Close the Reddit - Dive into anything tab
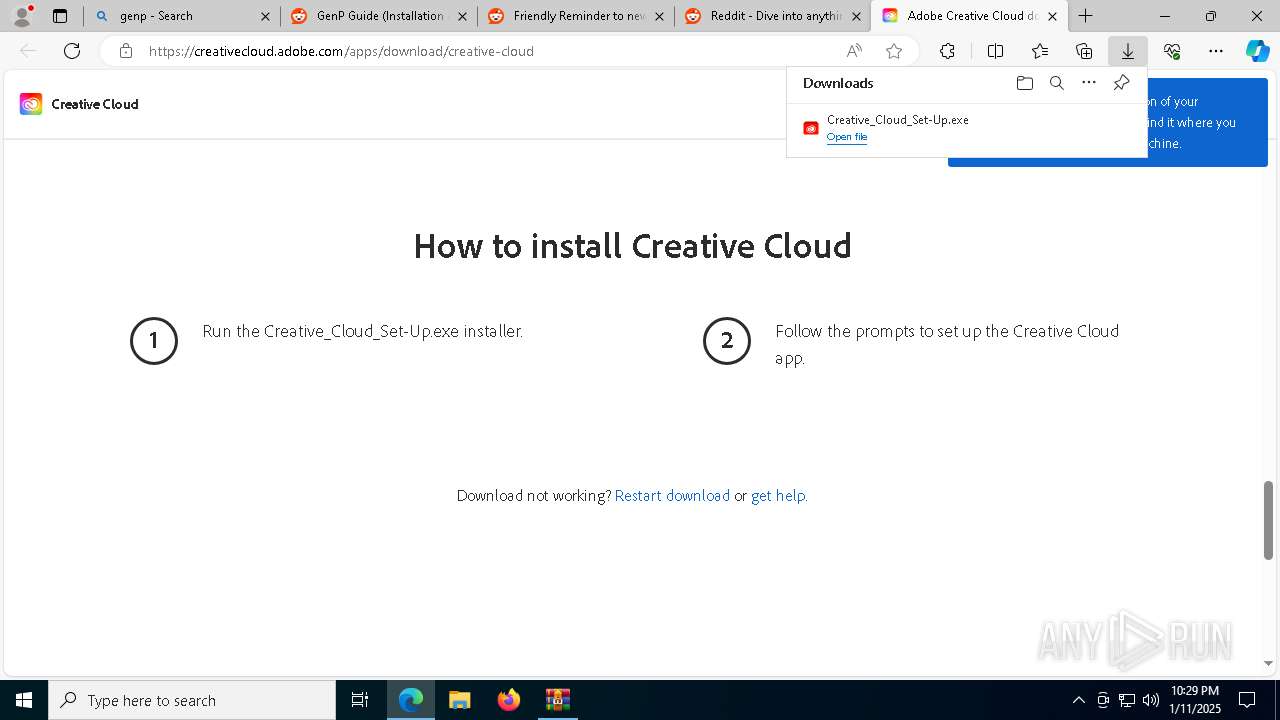The height and width of the screenshot is (720, 1280). [856, 16]
